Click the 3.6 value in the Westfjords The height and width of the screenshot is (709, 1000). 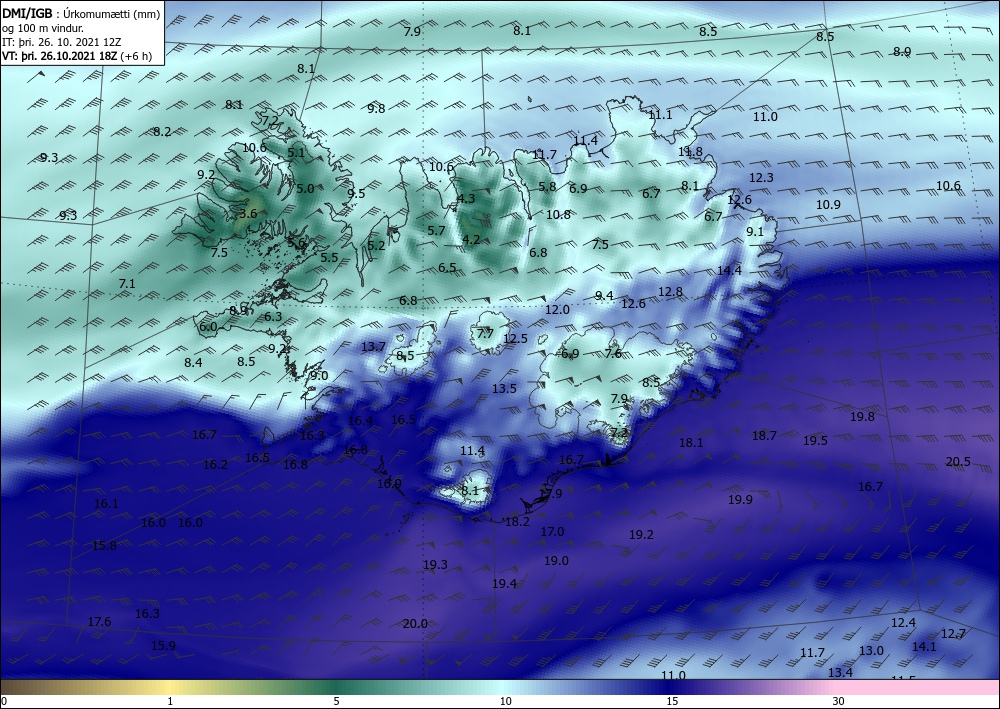(x=248, y=214)
